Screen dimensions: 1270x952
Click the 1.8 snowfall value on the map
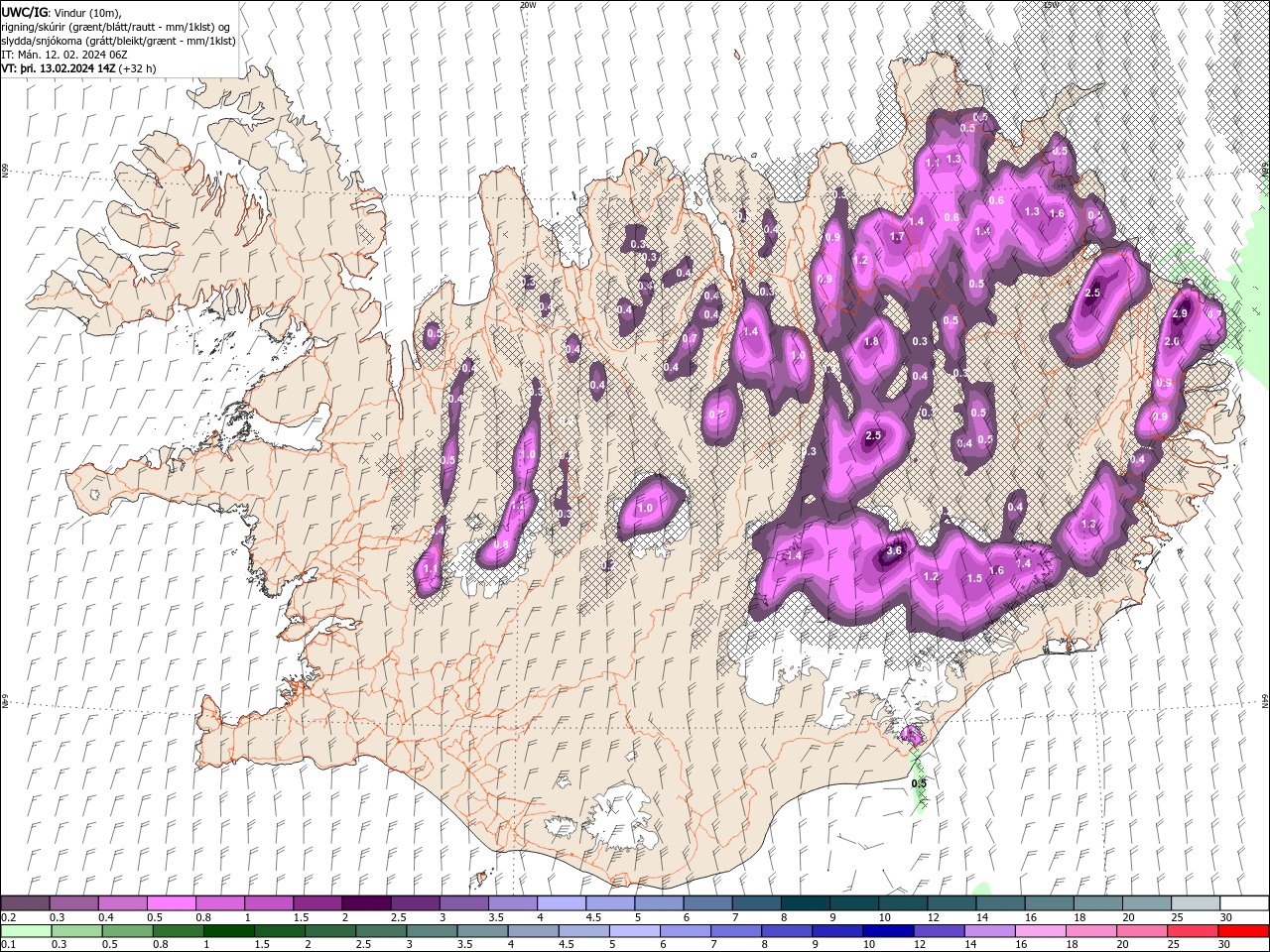pyautogui.click(x=872, y=341)
